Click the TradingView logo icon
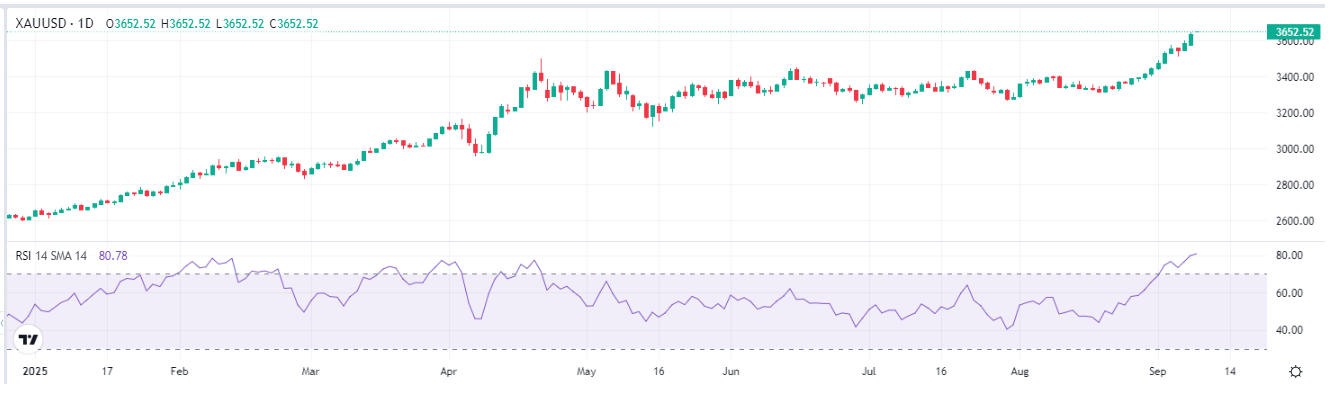This screenshot has height=408, width=1330. [x=29, y=340]
